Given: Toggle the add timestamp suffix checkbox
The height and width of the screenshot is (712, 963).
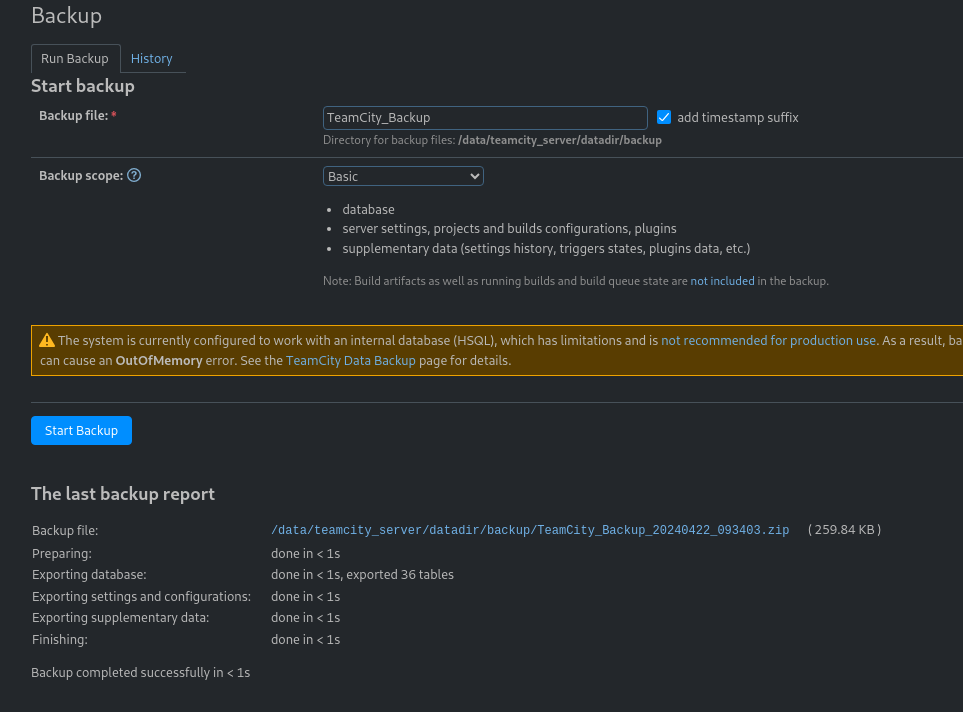Looking at the screenshot, I should [x=664, y=117].
